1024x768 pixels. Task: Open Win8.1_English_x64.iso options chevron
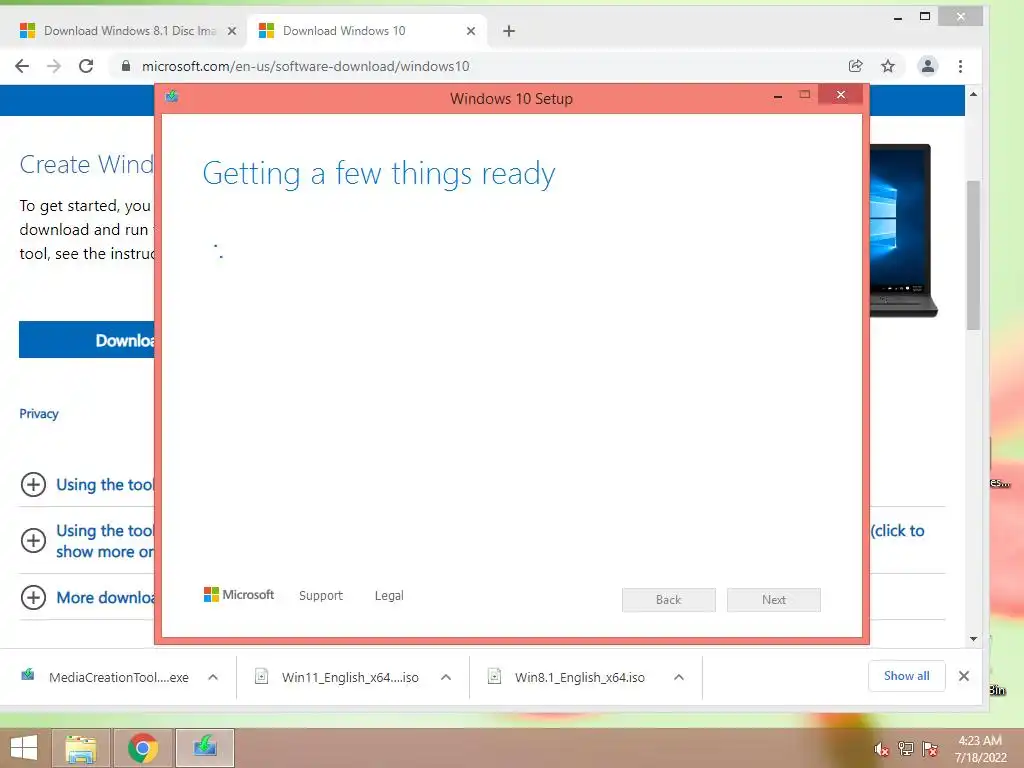click(x=679, y=677)
